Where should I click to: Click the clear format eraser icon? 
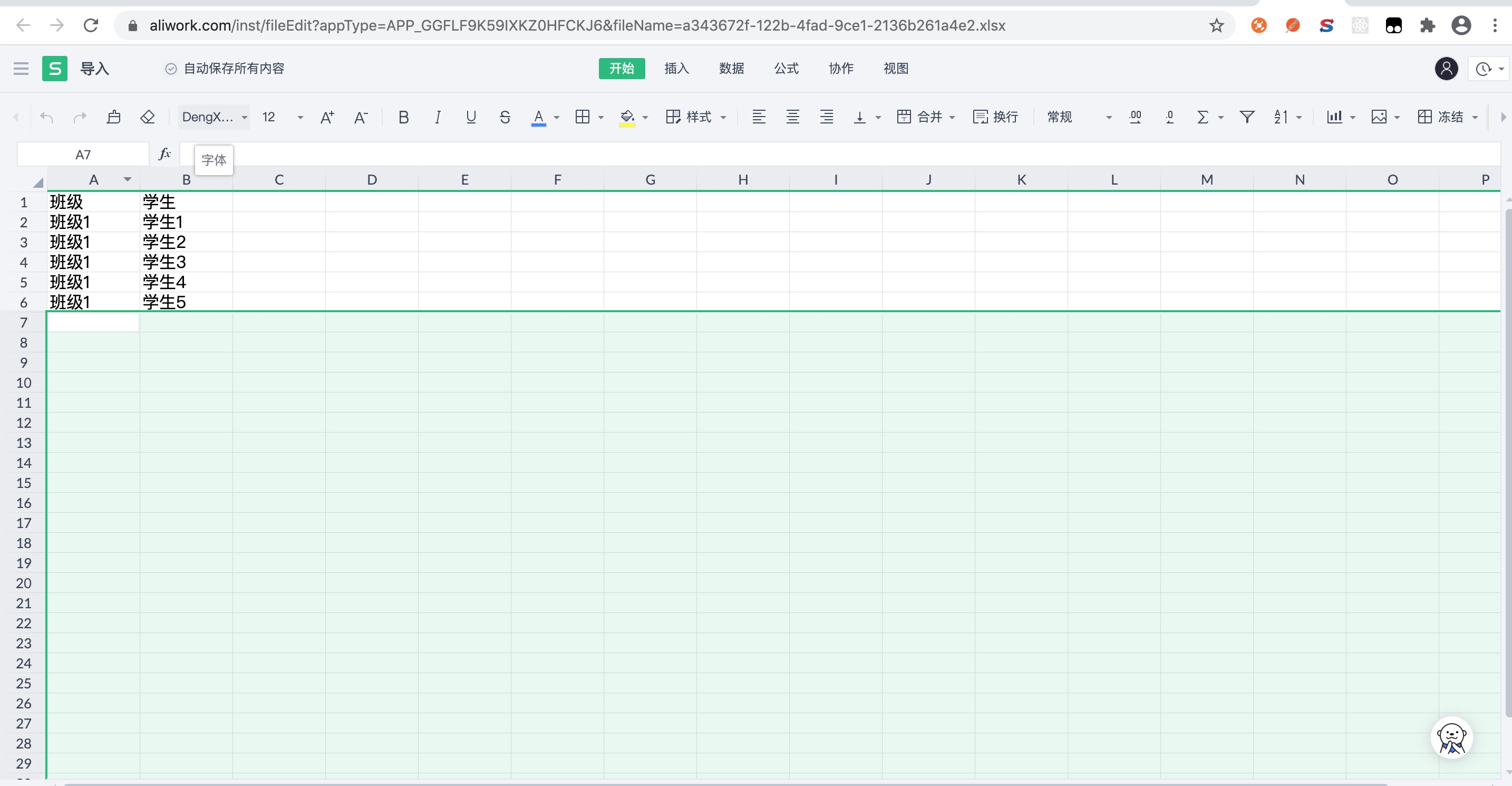[147, 117]
